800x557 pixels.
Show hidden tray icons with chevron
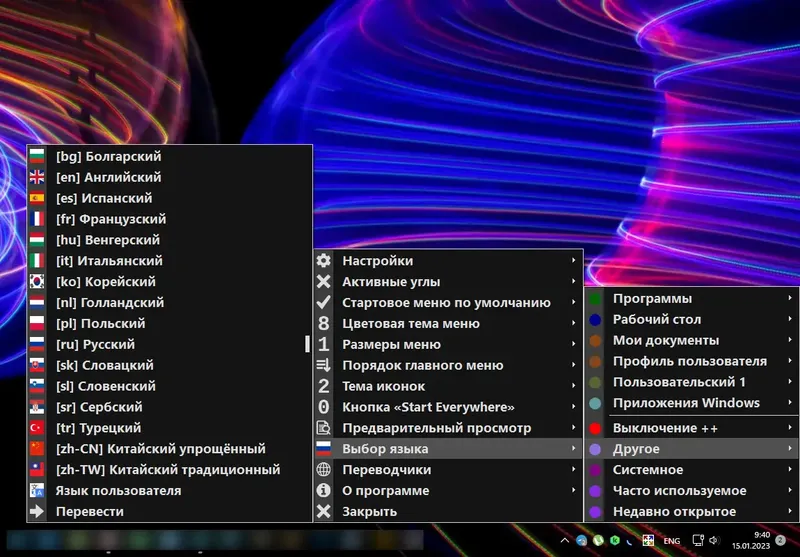tap(565, 541)
